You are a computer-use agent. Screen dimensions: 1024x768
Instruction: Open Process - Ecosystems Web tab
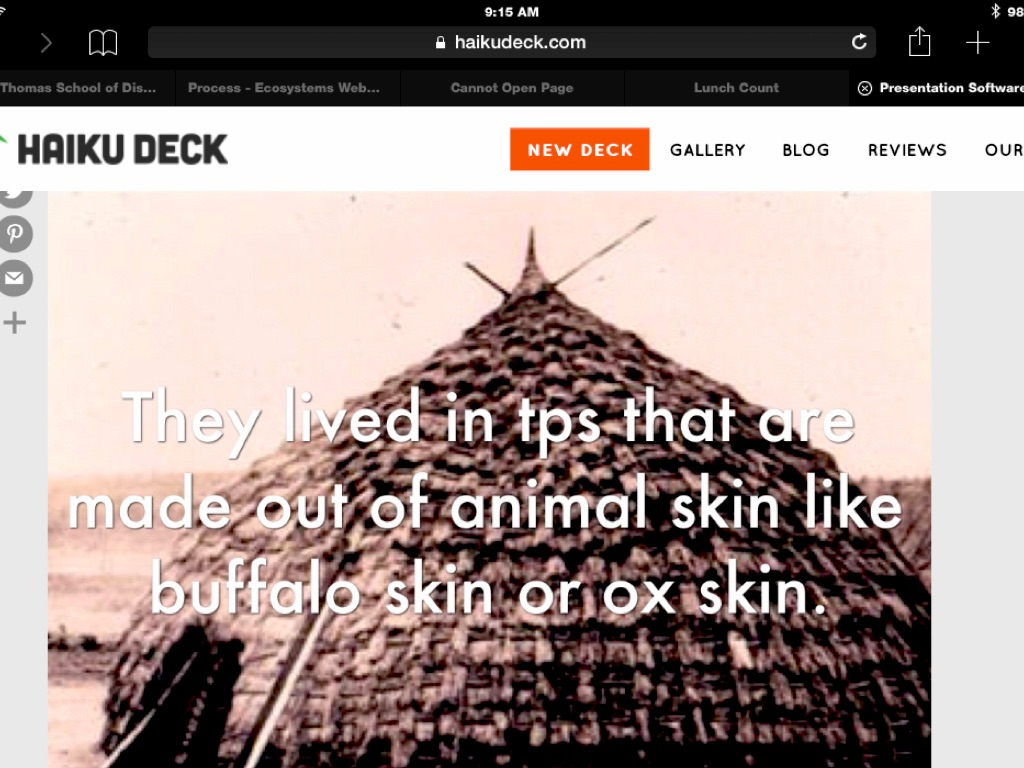[x=283, y=88]
